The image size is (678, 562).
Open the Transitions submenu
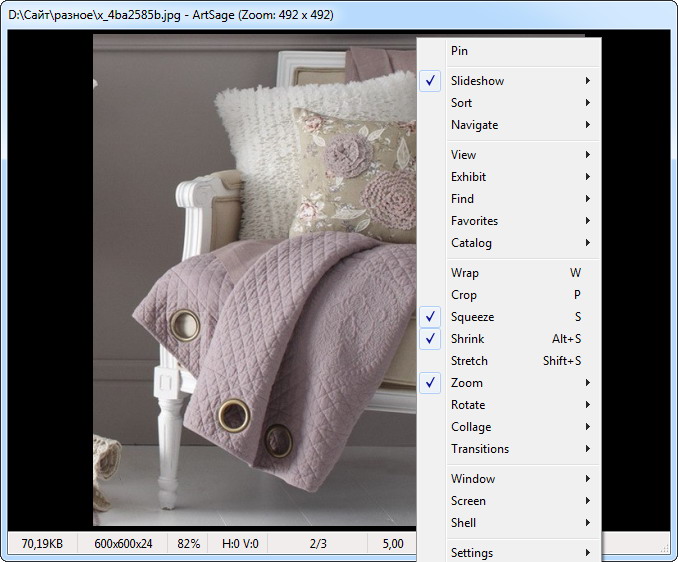click(509, 449)
